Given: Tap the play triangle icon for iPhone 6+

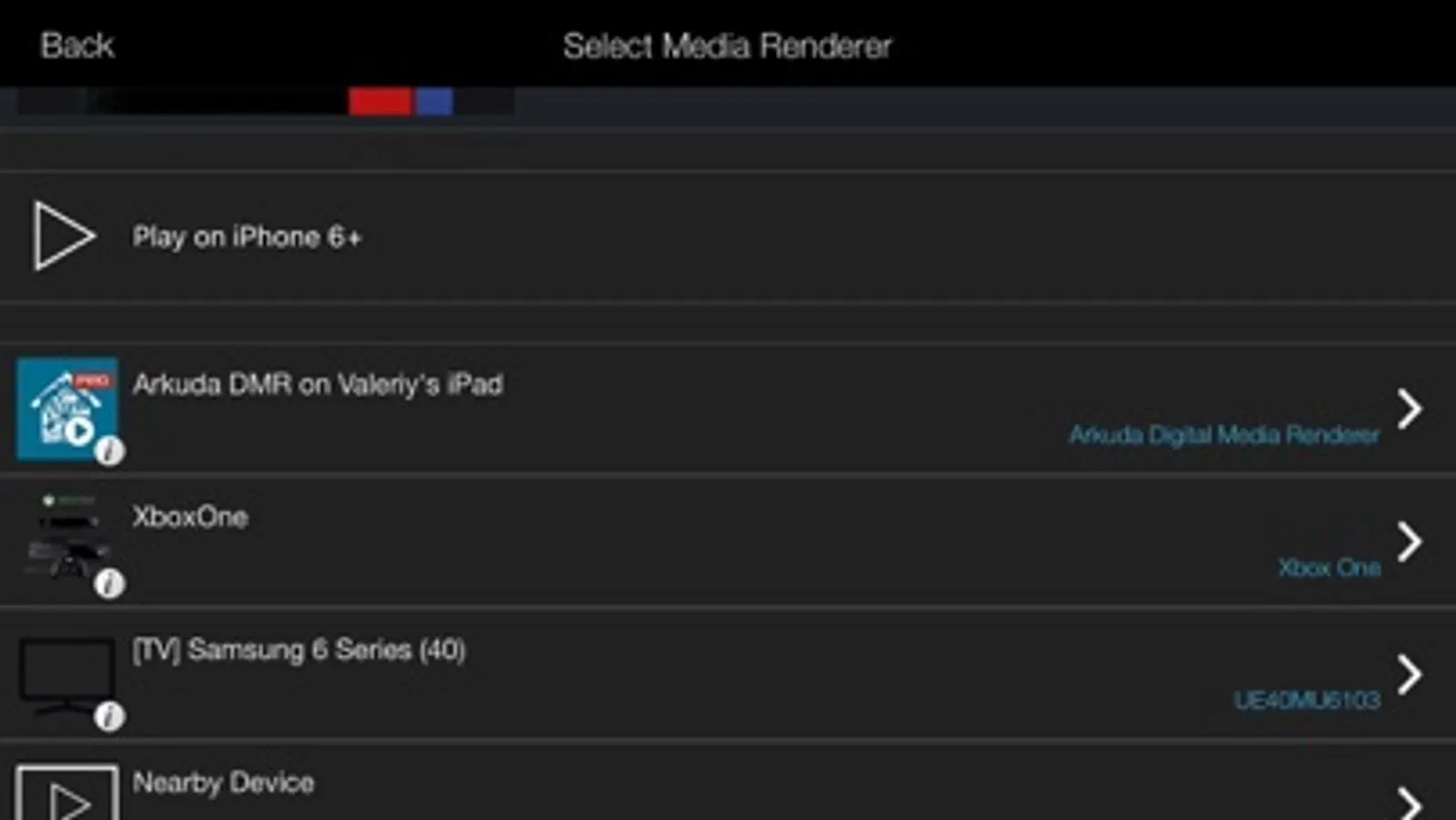Looking at the screenshot, I should (64, 236).
